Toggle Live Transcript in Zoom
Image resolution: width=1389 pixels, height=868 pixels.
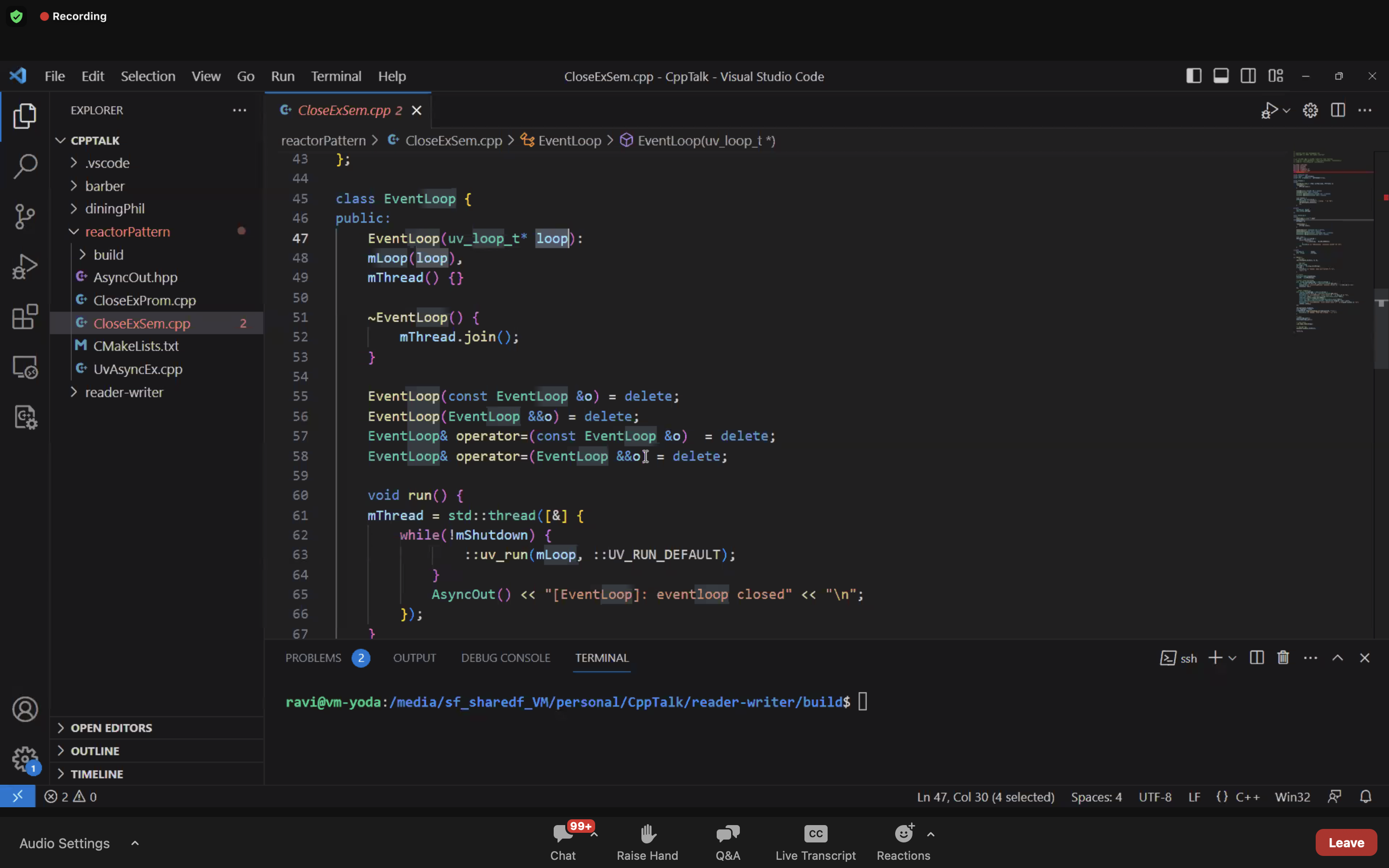click(815, 842)
